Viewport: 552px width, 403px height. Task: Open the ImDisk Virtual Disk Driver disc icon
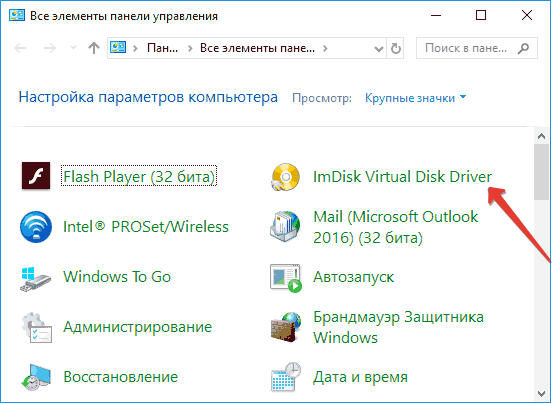286,177
